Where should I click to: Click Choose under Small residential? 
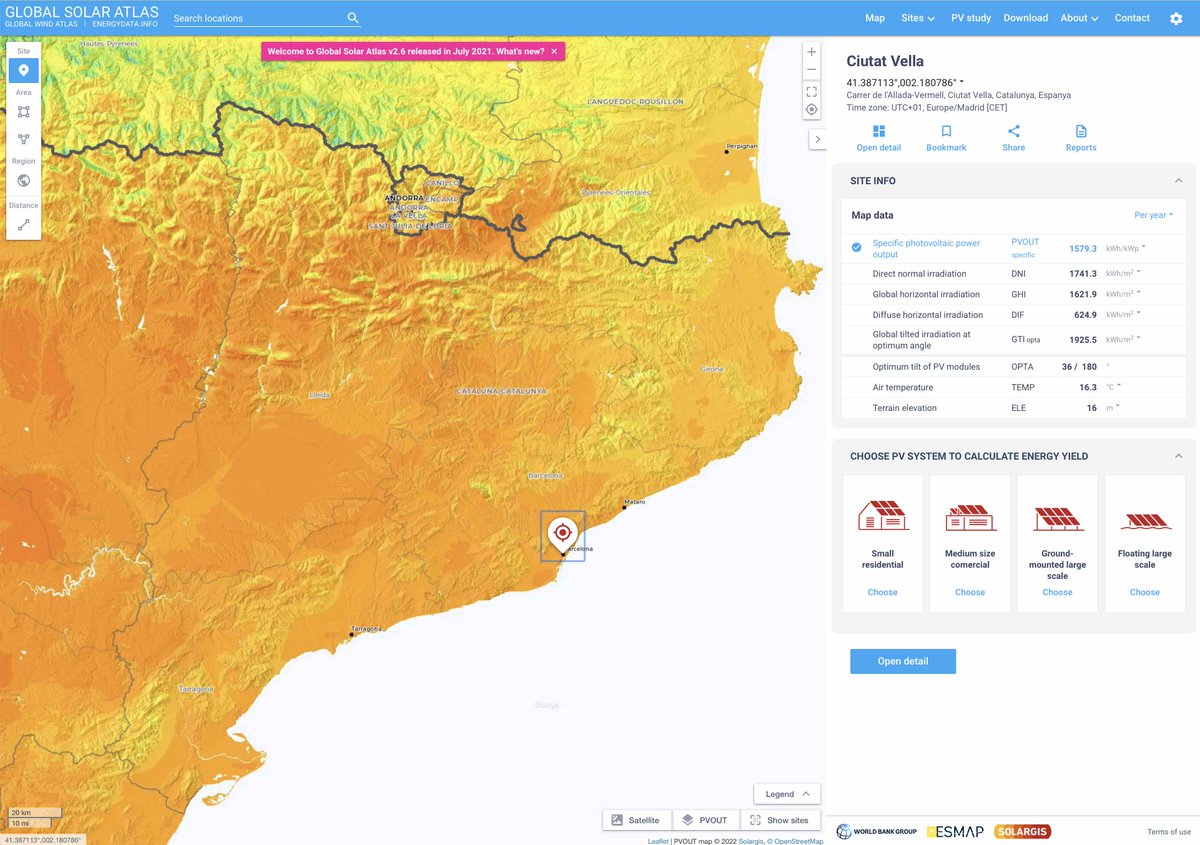(x=883, y=592)
